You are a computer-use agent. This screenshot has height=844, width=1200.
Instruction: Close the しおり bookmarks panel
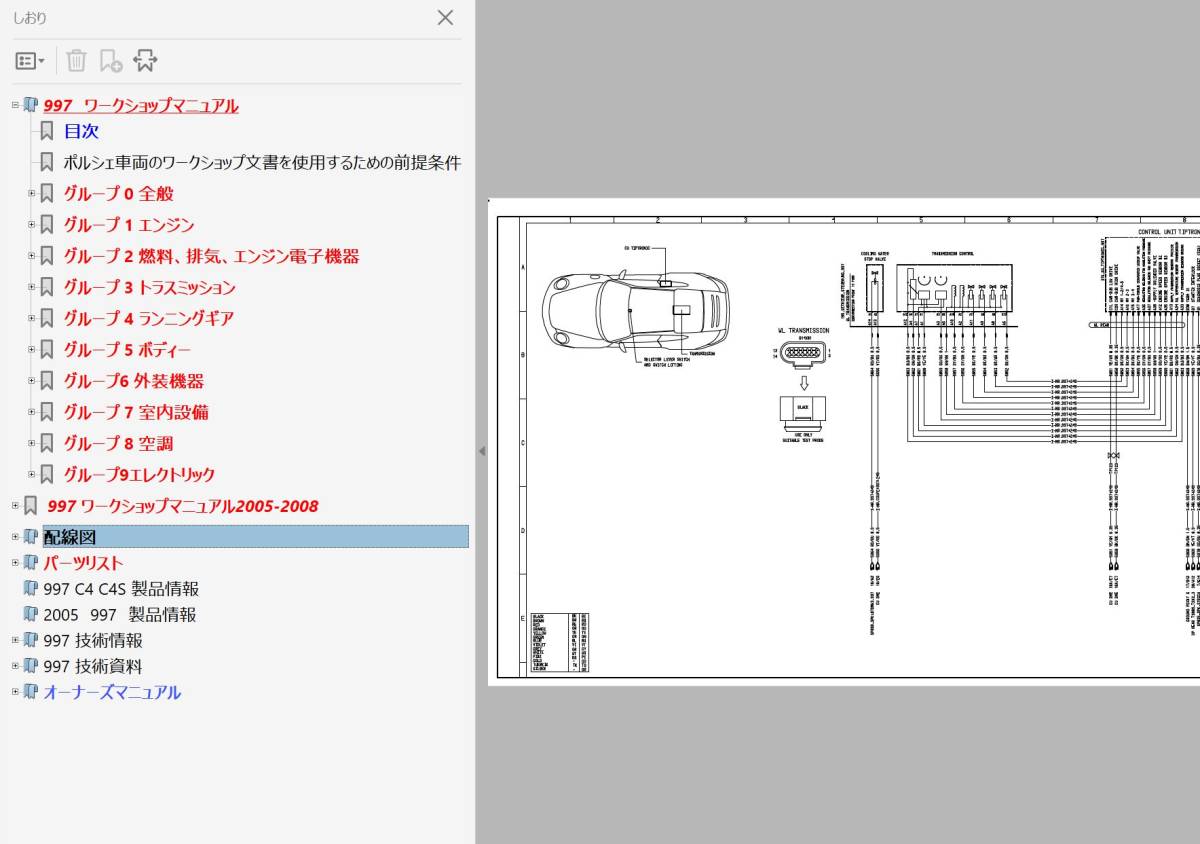[x=446, y=17]
